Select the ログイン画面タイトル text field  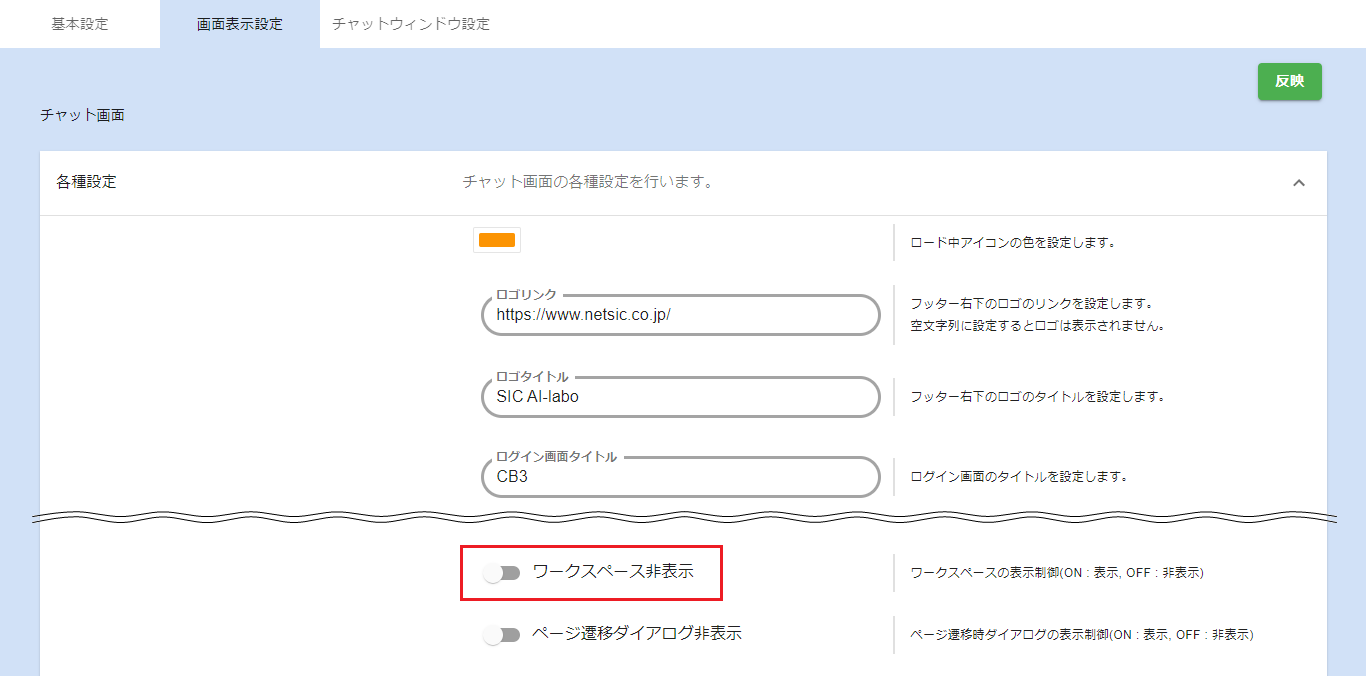click(680, 477)
